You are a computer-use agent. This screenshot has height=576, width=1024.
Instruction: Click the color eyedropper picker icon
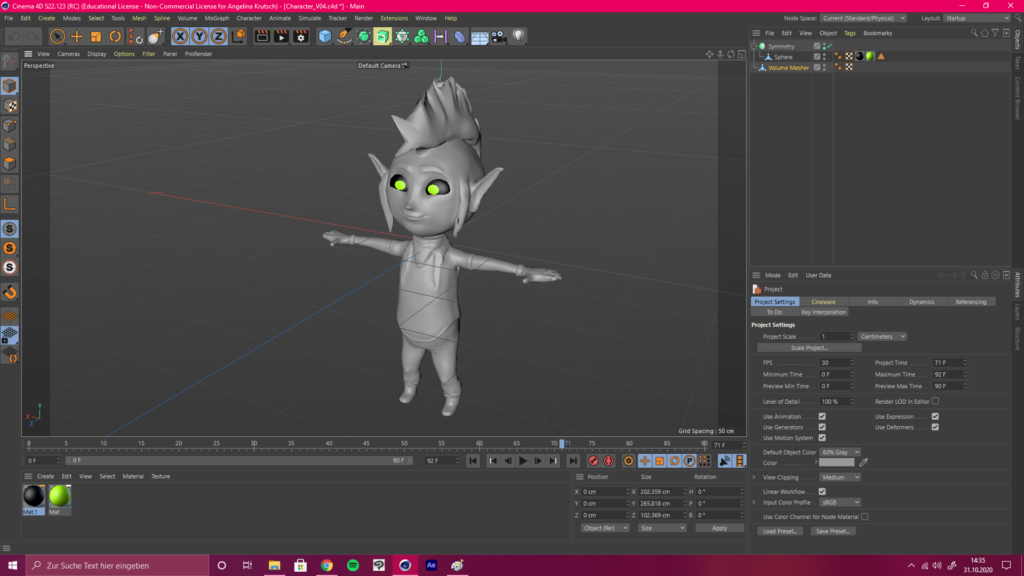864,462
